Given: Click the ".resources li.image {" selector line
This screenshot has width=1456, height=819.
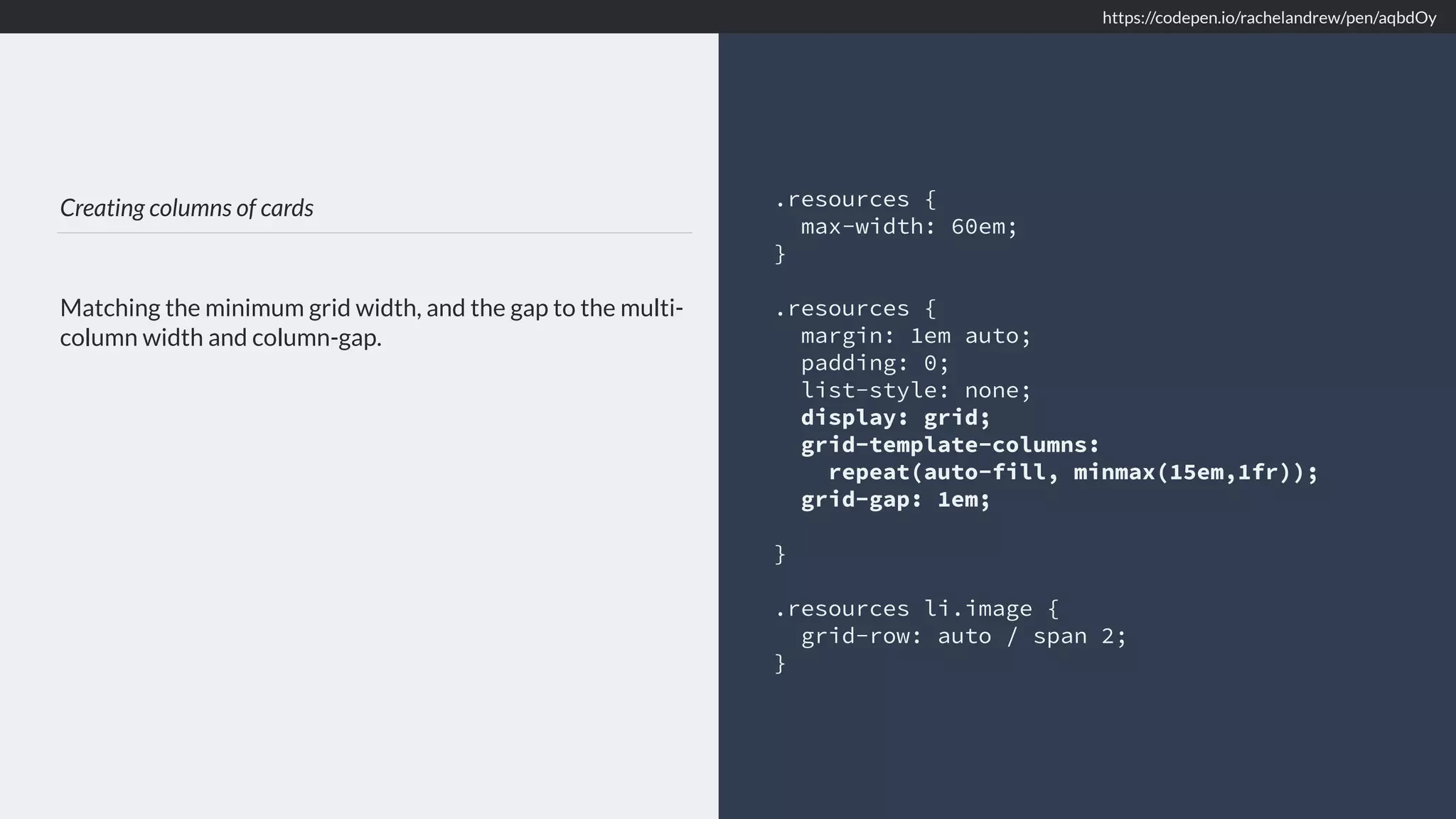Looking at the screenshot, I should coord(916,609).
